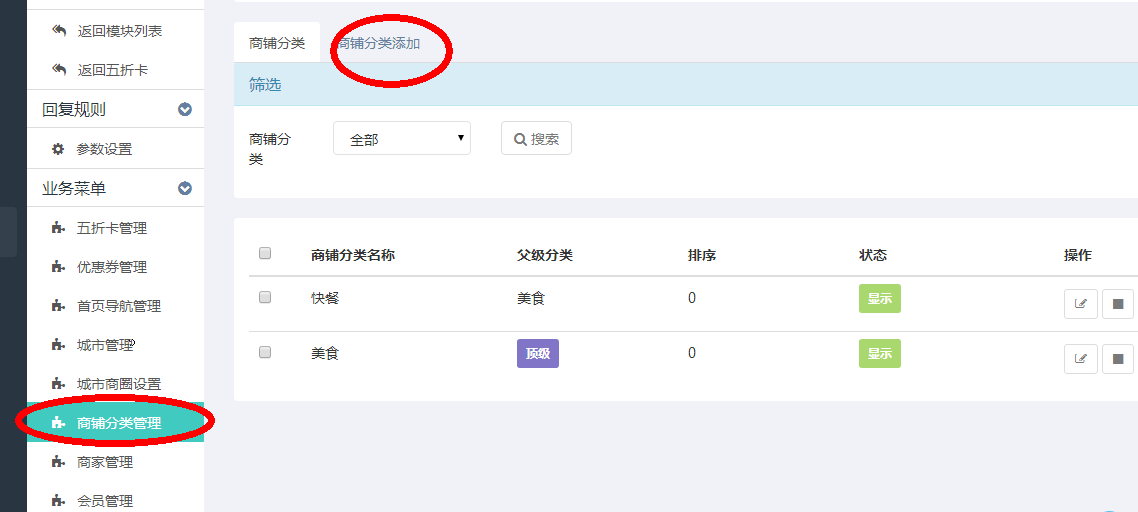Click the 搜索 button
This screenshot has height=512, width=1138.
[536, 139]
